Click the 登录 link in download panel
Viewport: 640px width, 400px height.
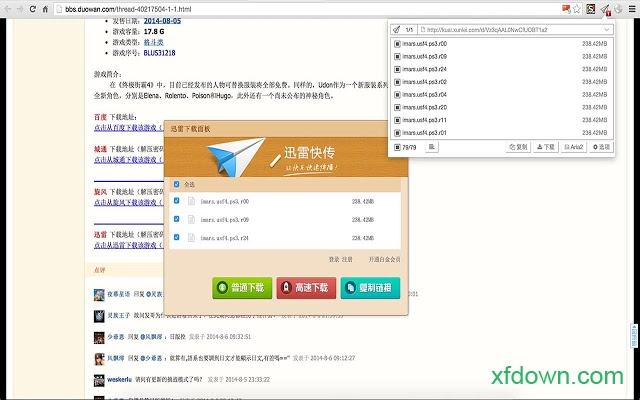pyautogui.click(x=334, y=260)
